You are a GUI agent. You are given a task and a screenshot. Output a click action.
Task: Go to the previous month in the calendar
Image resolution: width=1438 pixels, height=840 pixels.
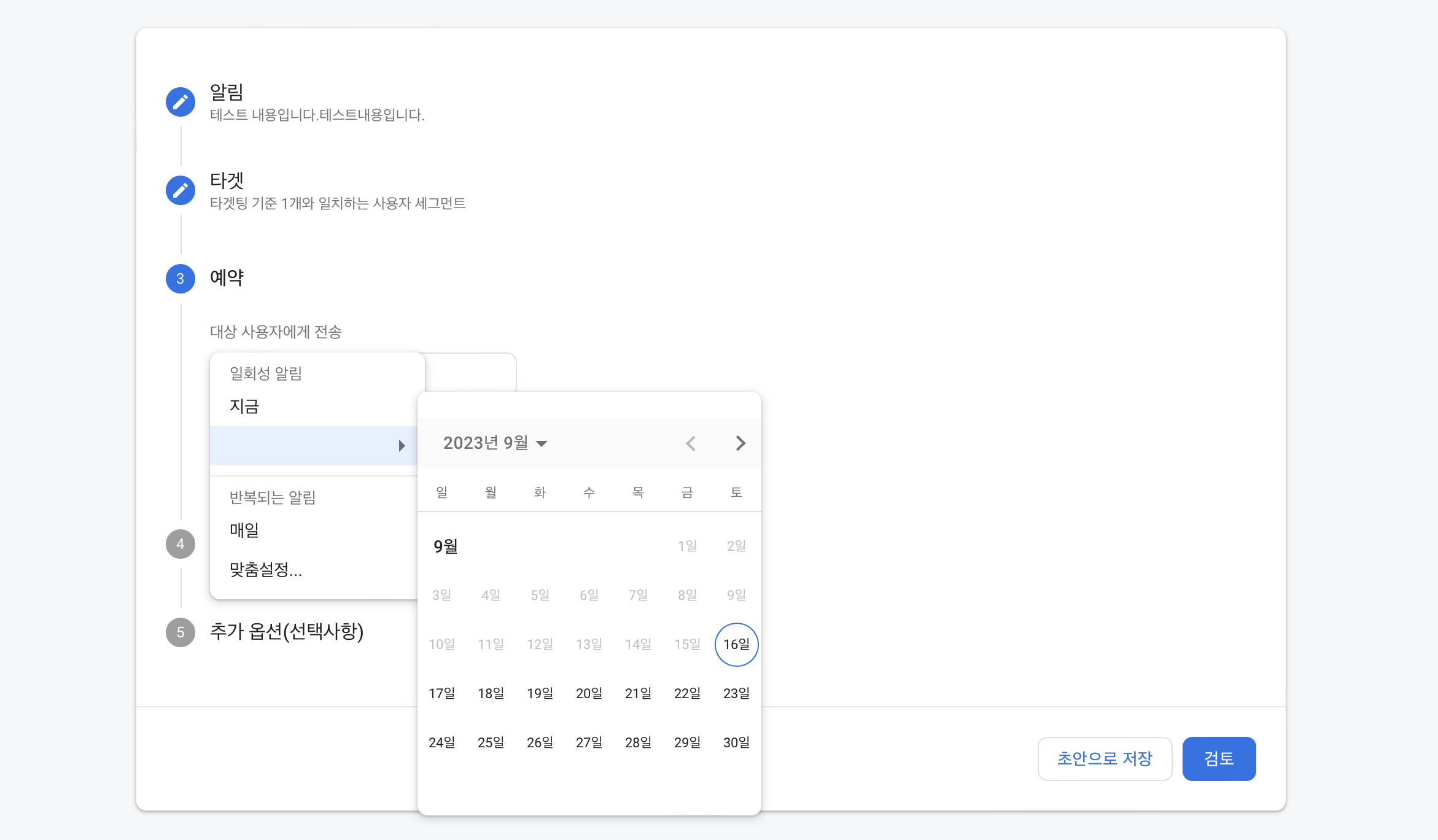691,443
